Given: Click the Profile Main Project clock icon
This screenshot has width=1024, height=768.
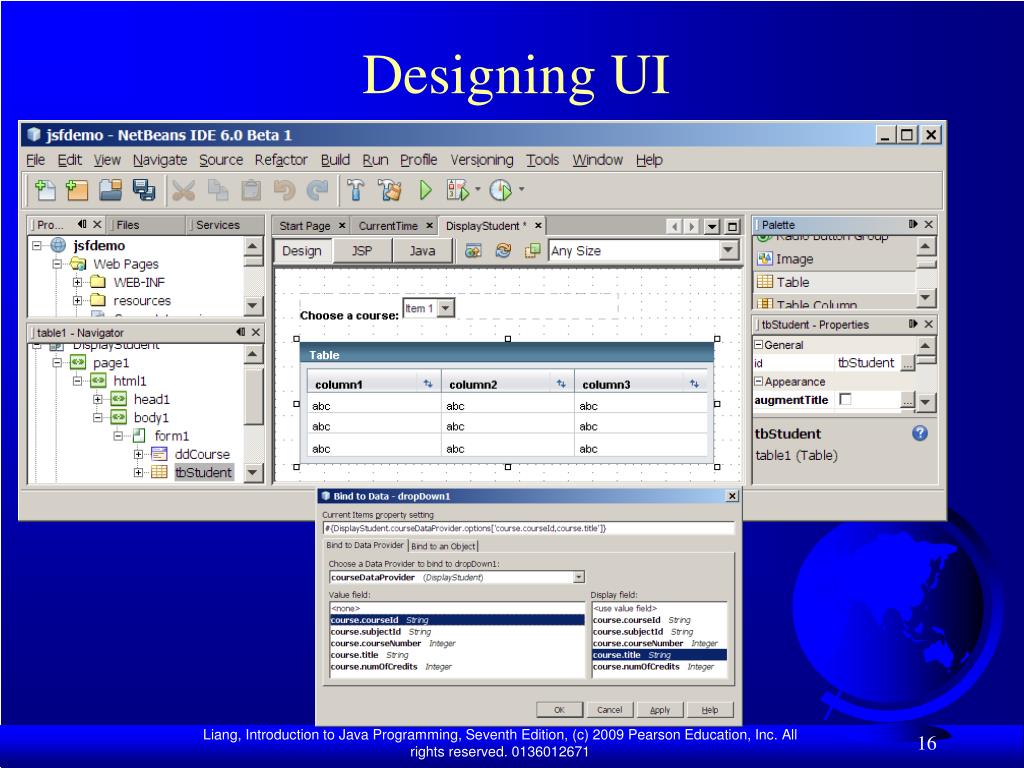Looking at the screenshot, I should coord(501,190).
